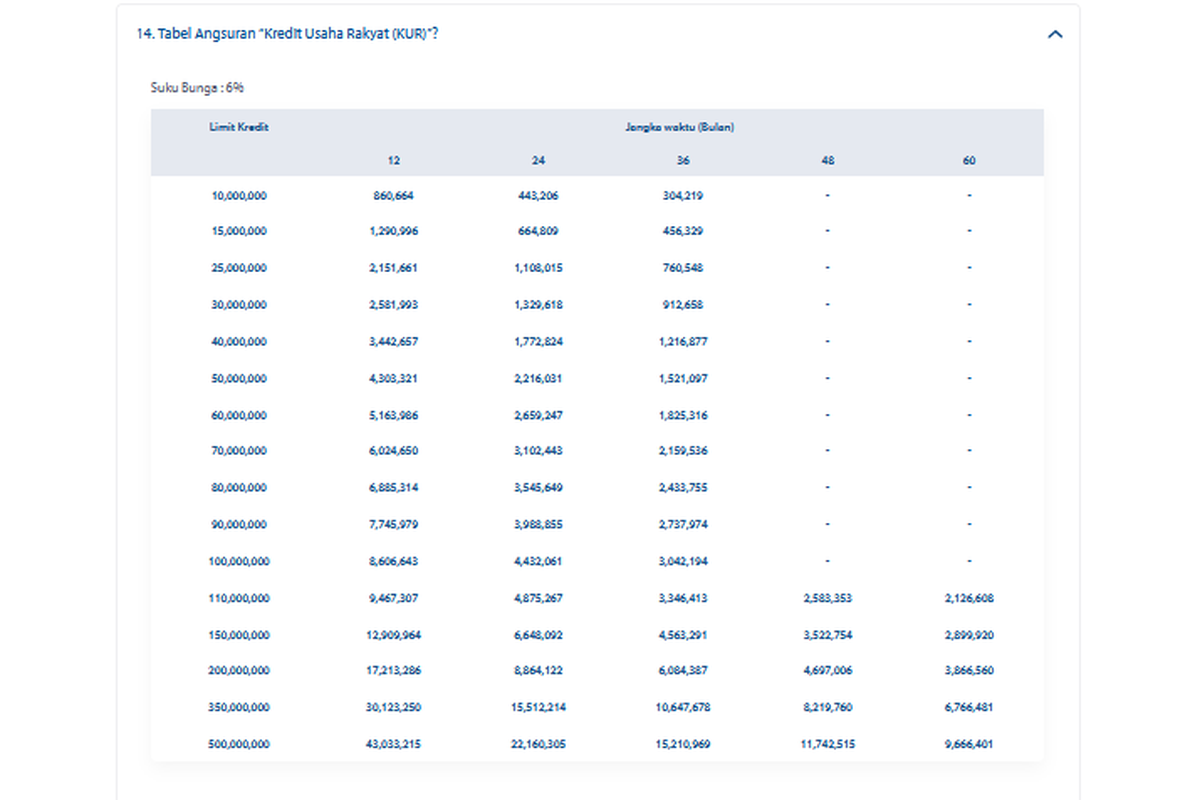The height and width of the screenshot is (800, 1200).
Task: Collapse the accordion using the chevron arrow
Action: point(1054,35)
